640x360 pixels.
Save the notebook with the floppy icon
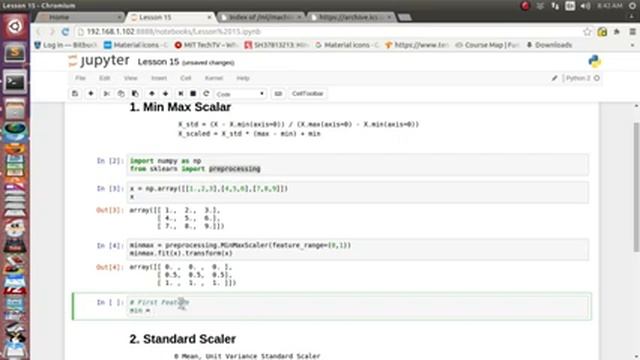click(x=75, y=93)
